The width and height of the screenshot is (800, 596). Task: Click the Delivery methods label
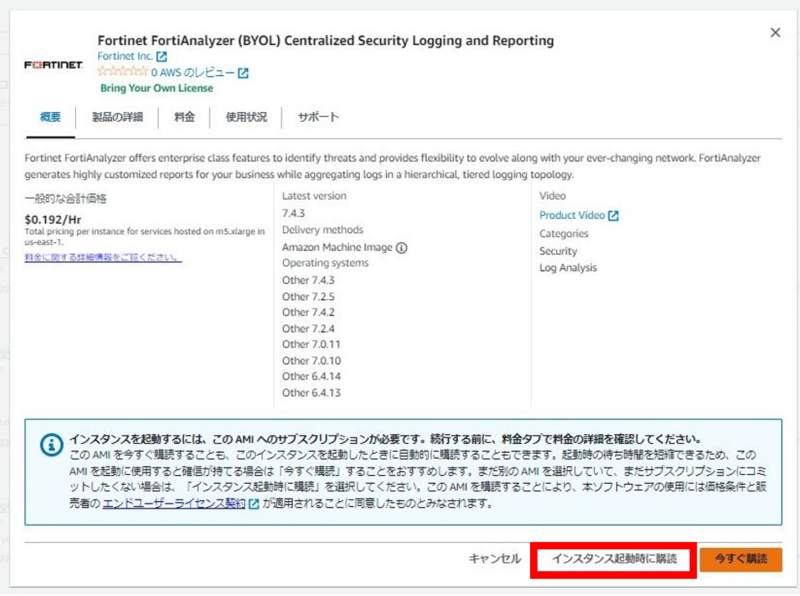tap(322, 230)
